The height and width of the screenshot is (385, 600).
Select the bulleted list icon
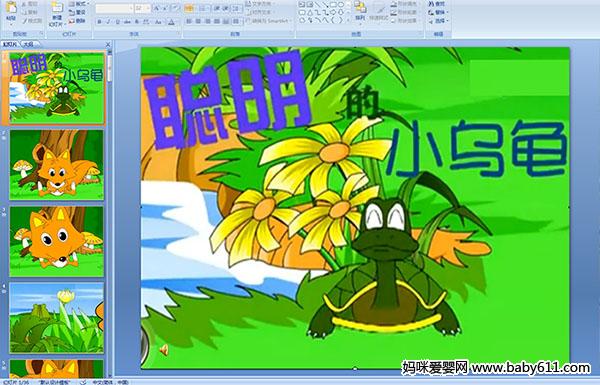189,8
